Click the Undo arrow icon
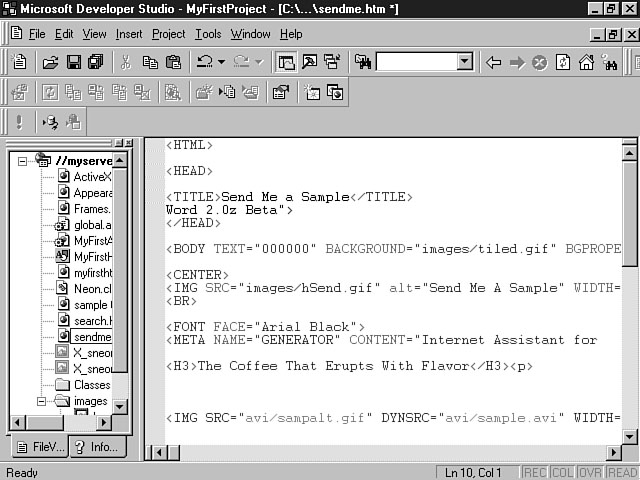640x480 pixels. (x=204, y=62)
